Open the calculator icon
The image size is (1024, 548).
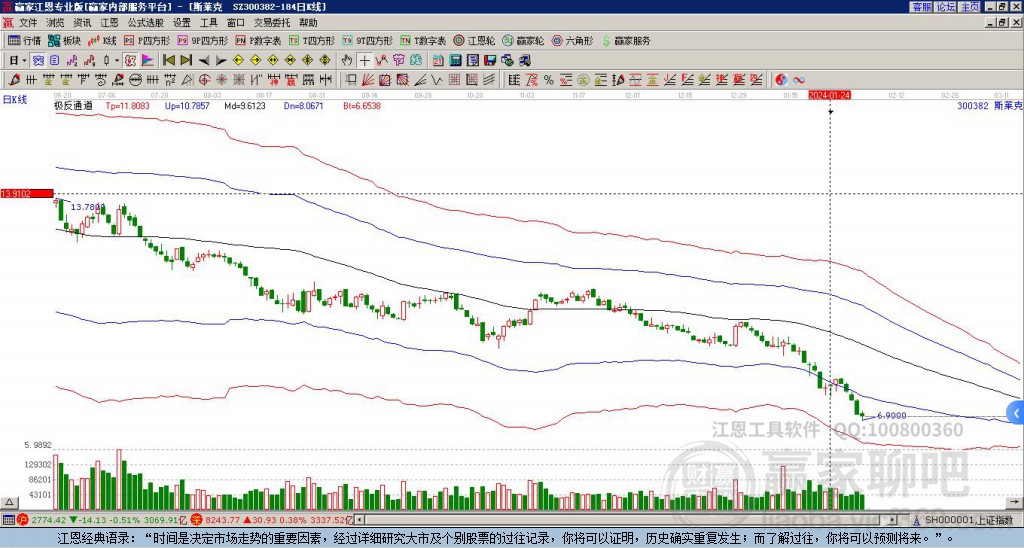(x=455, y=61)
